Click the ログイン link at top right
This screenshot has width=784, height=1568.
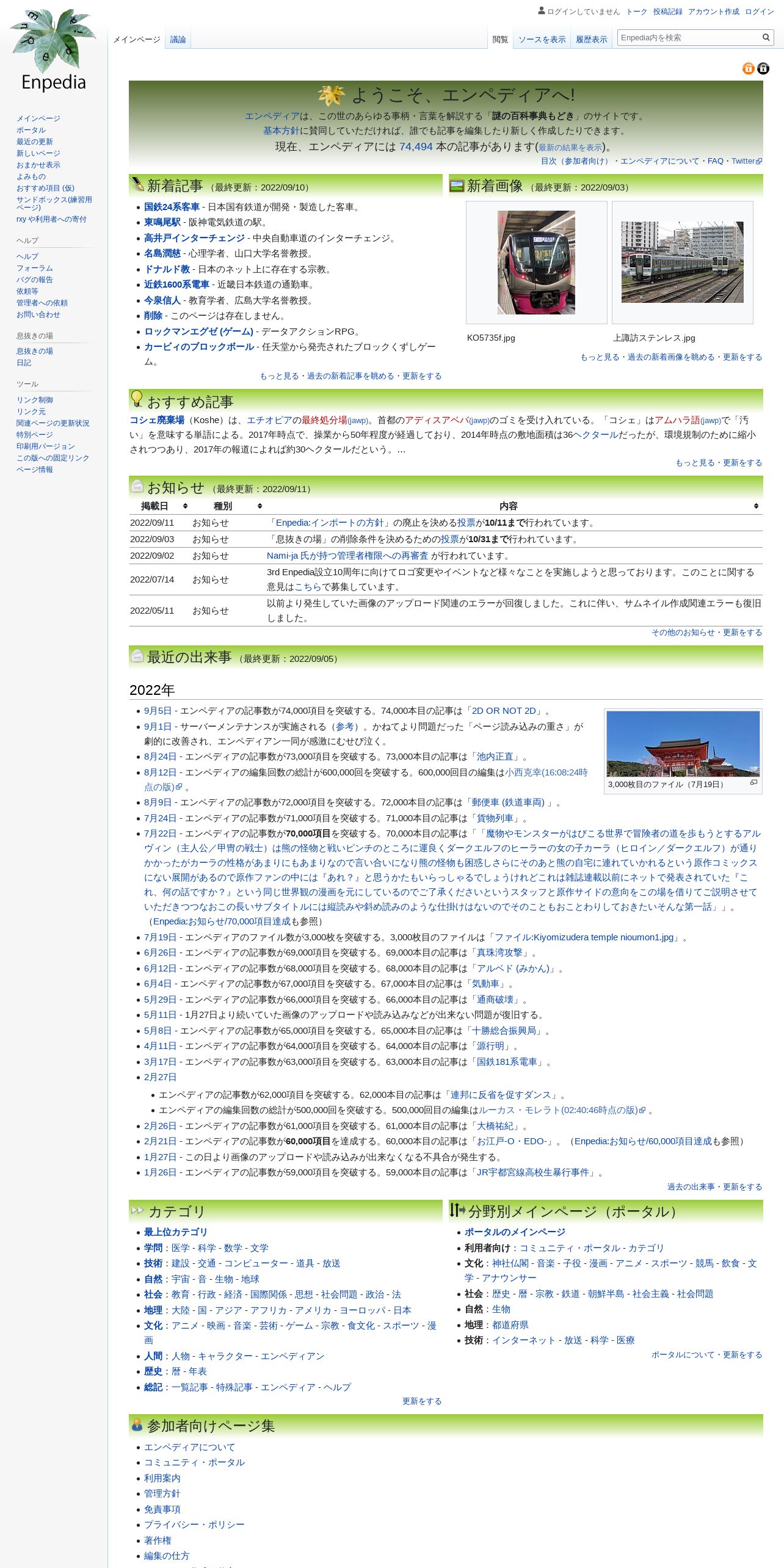(x=760, y=12)
